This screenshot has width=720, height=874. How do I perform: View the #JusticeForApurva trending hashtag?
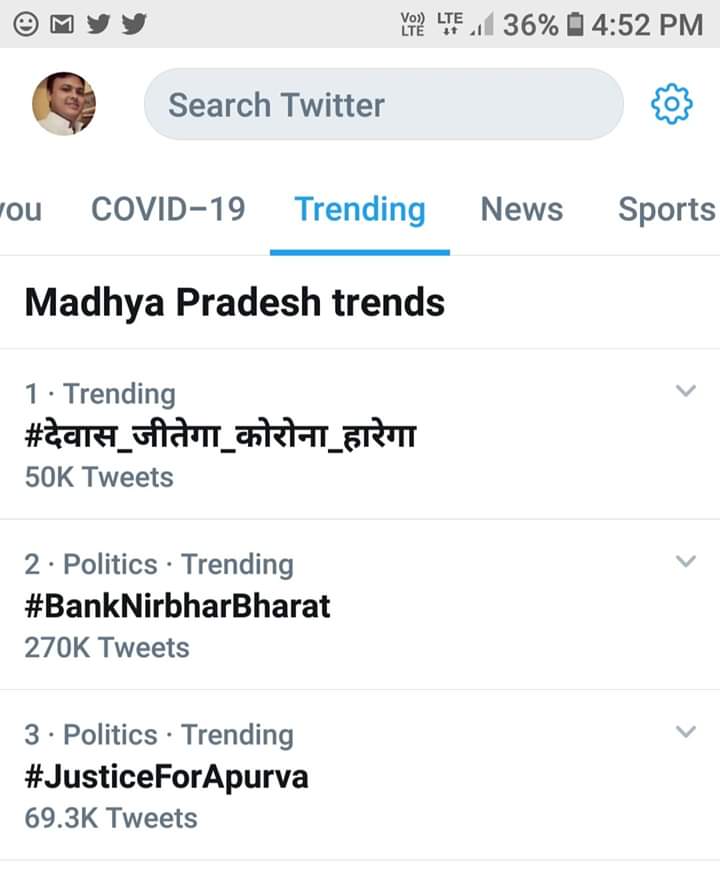[x=166, y=776]
